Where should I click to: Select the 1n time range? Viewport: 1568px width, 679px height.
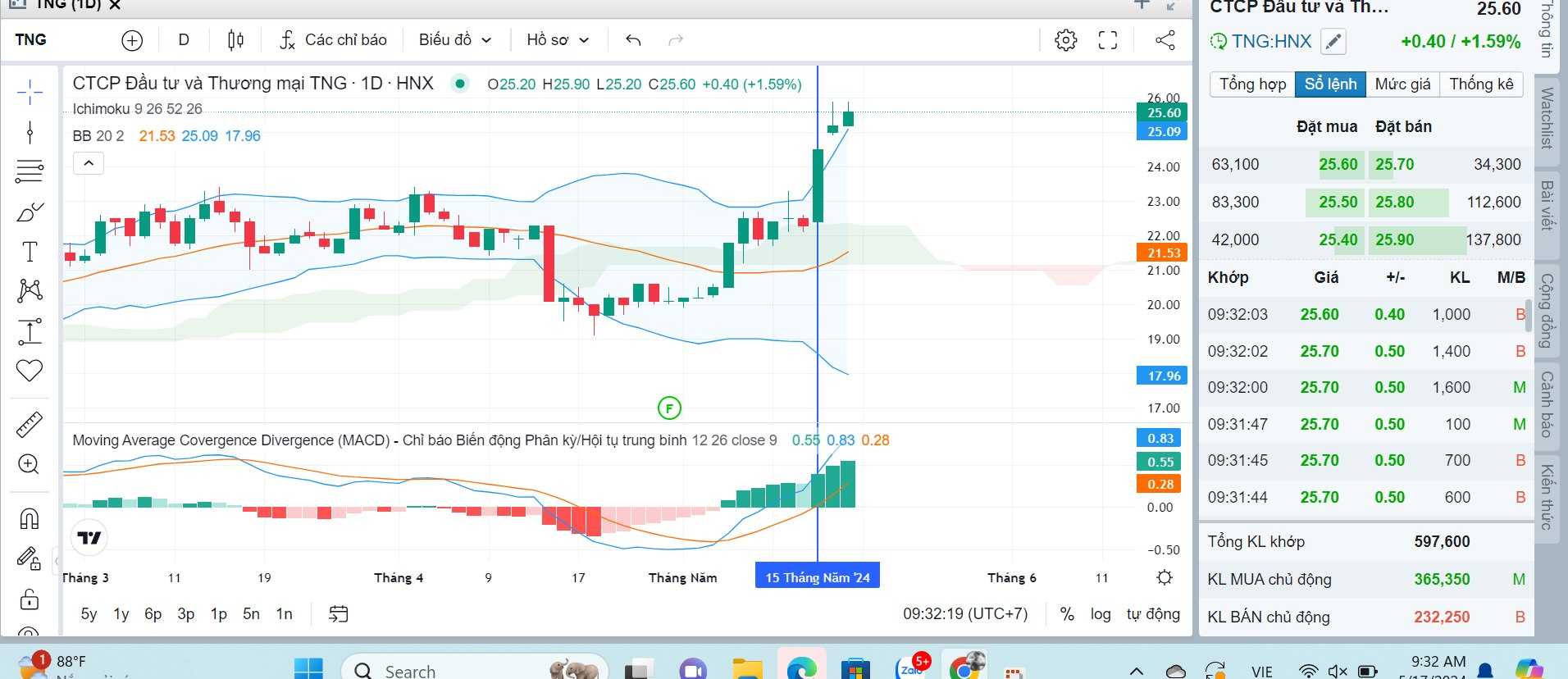coord(284,614)
